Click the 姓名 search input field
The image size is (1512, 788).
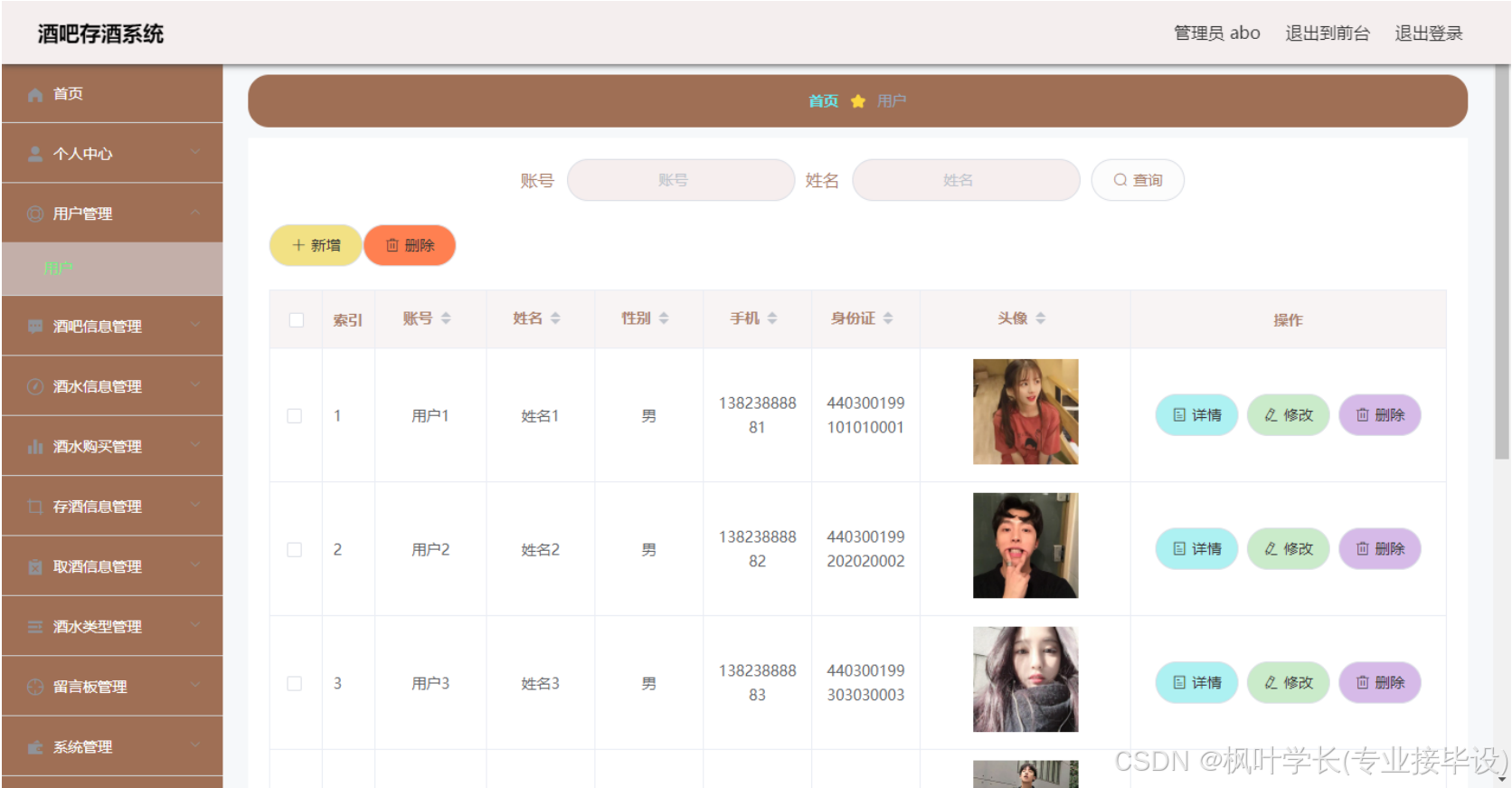(966, 180)
